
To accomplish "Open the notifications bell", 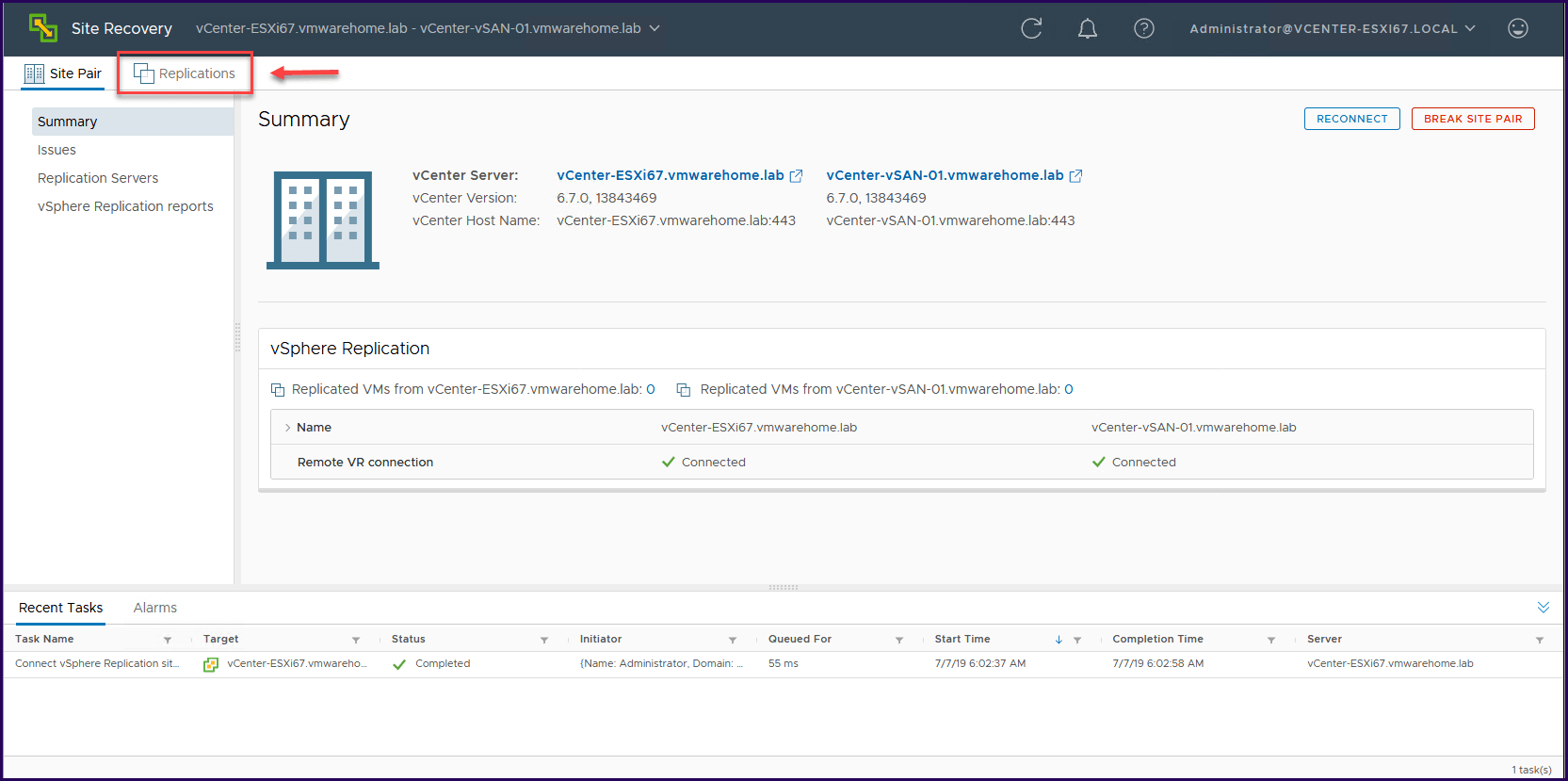I will (1088, 28).
